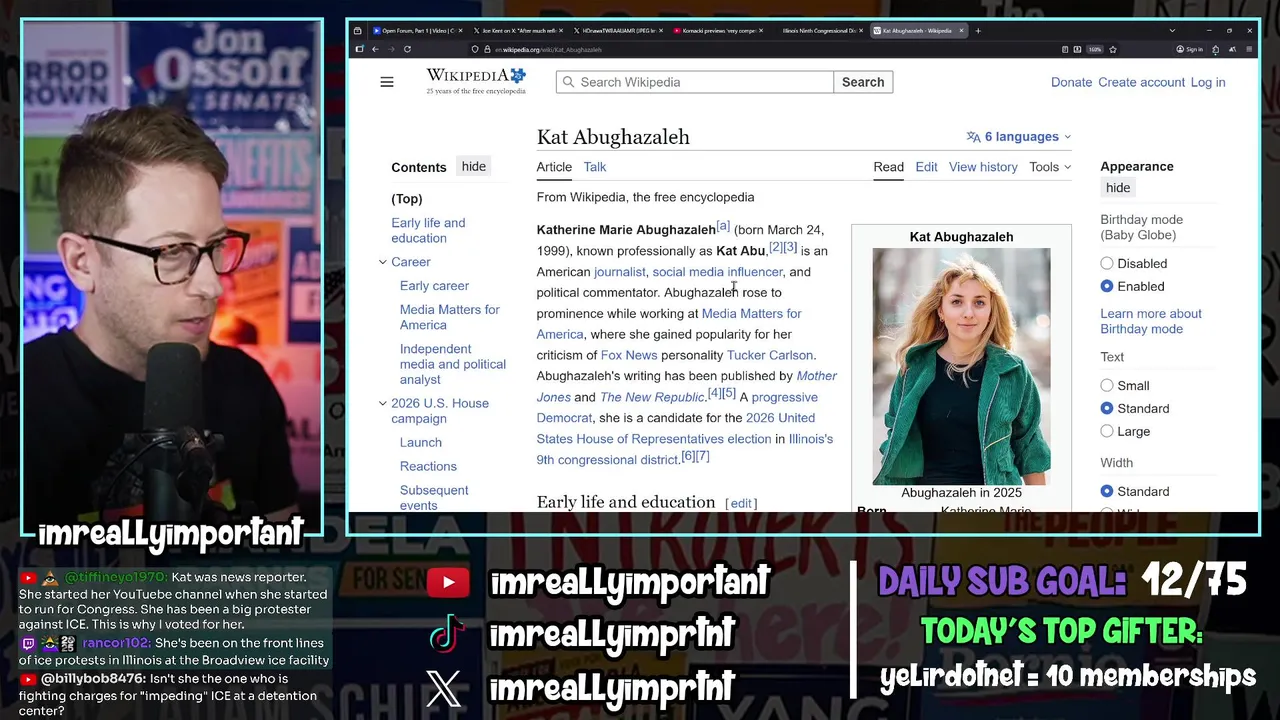
Task: Open the browser tab list dropdown
Action: click(x=1172, y=30)
